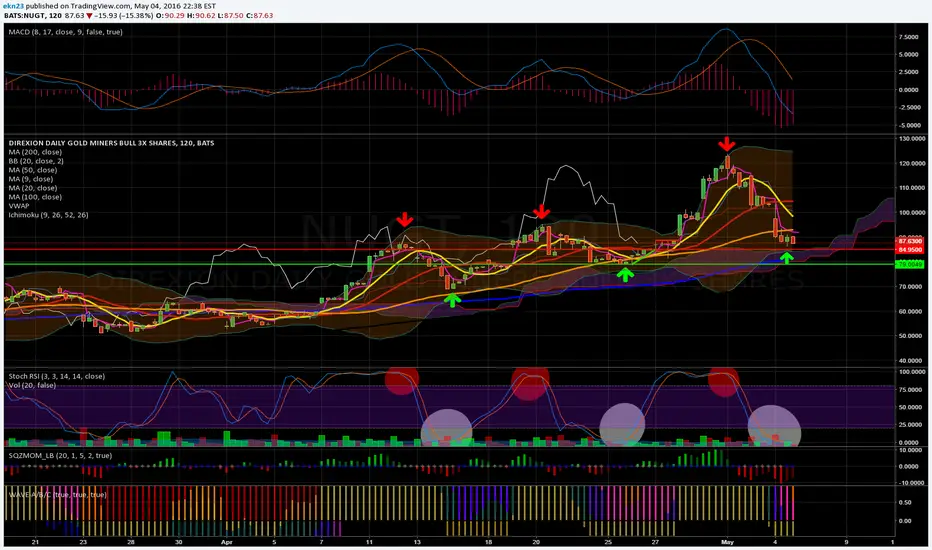Screen dimensions: 932x550
Task: Click 60.0000 on the price axis
Action: tap(911, 312)
